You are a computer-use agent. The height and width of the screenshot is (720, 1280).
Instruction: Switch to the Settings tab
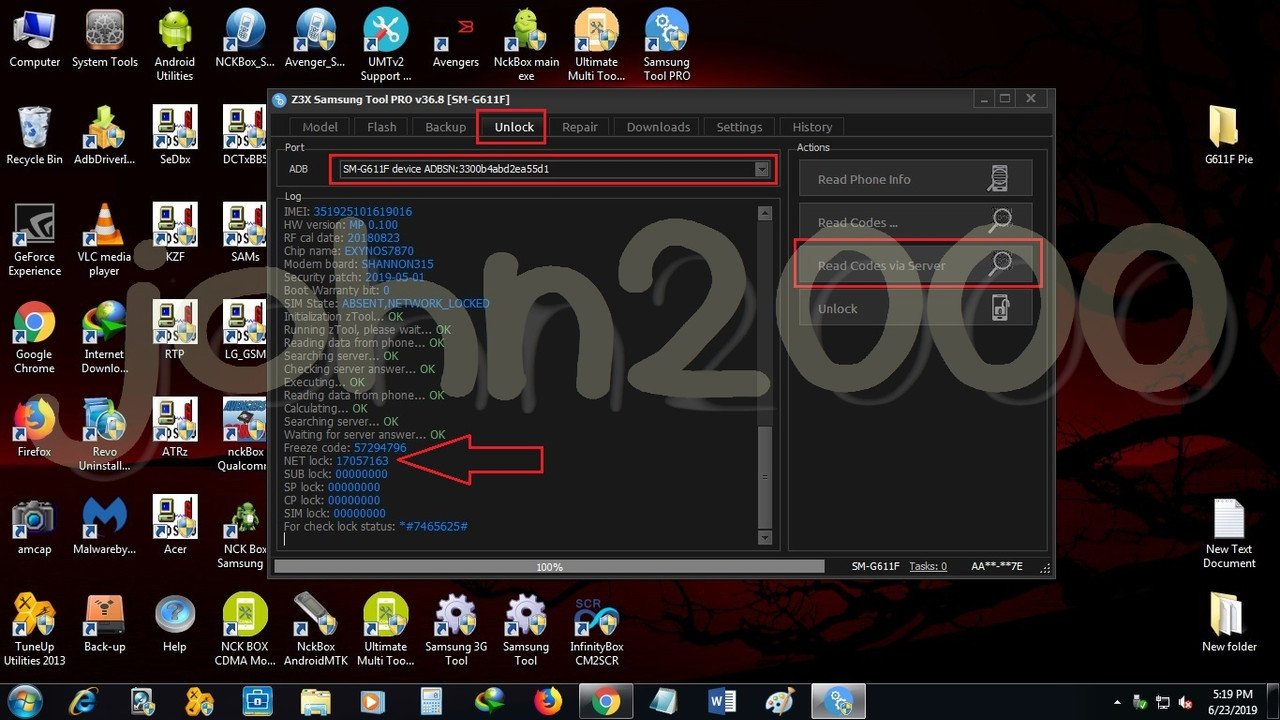(x=739, y=127)
